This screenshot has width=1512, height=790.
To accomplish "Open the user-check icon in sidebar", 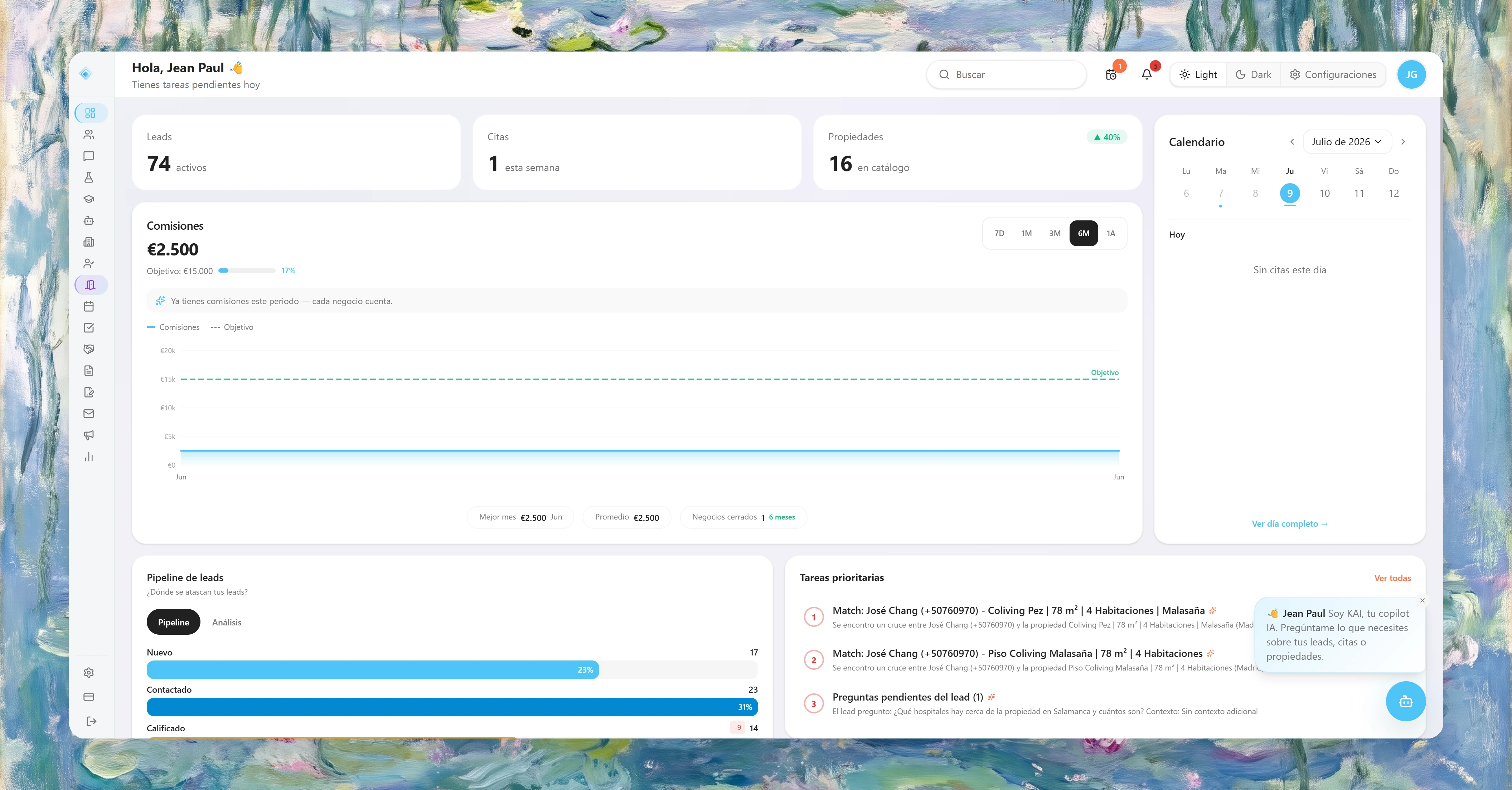I will point(89,263).
